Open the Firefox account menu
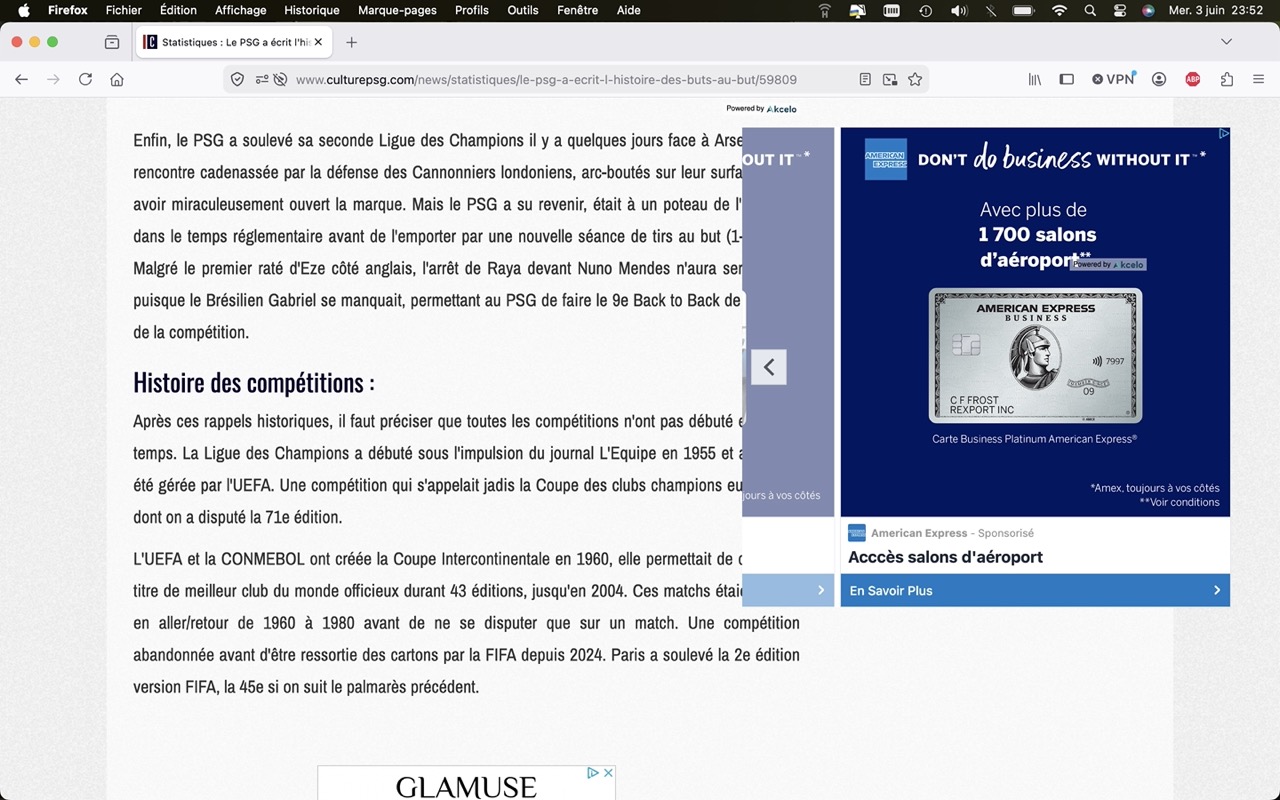The image size is (1280, 800). [1159, 80]
